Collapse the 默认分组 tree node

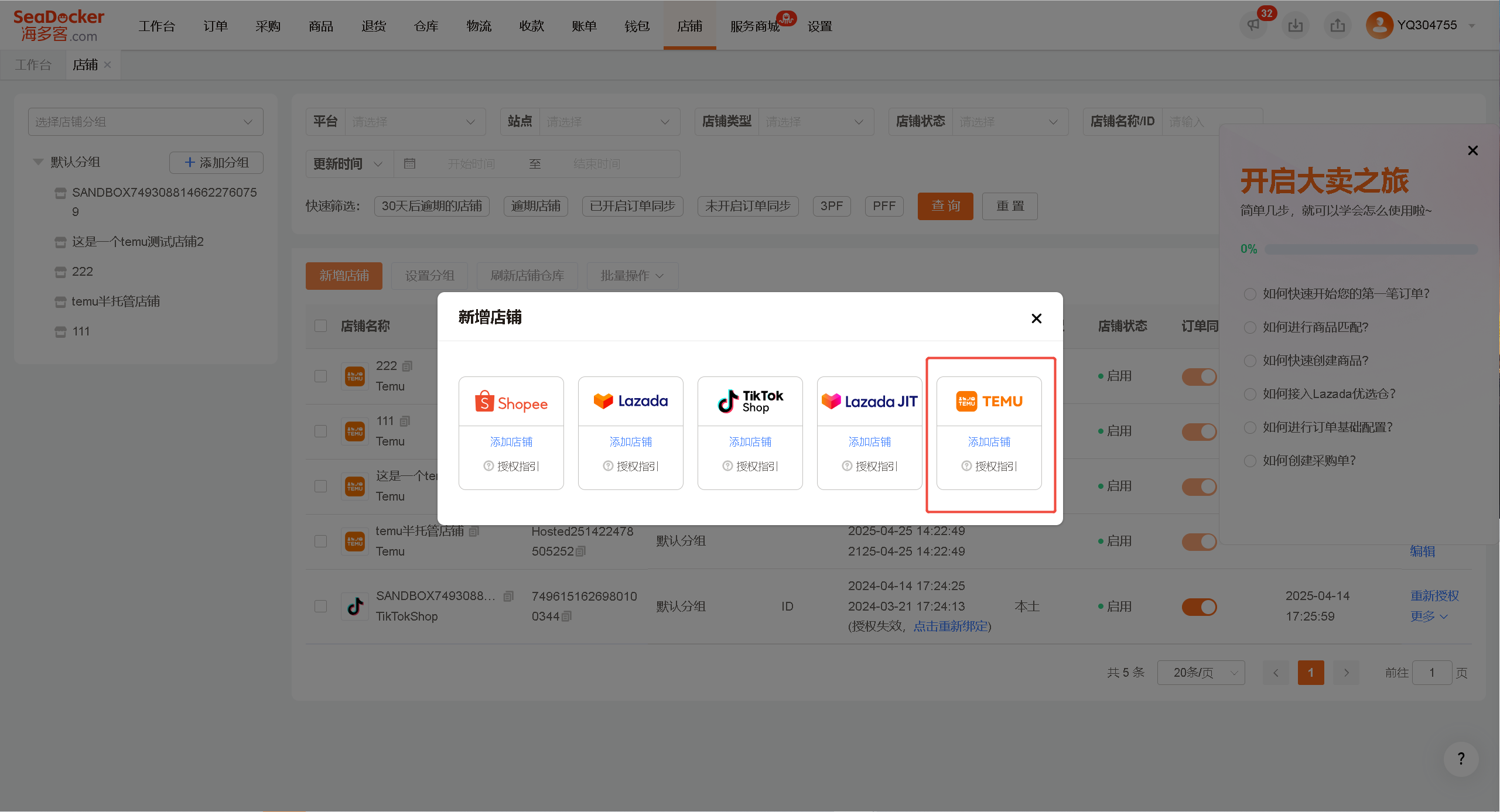38,162
